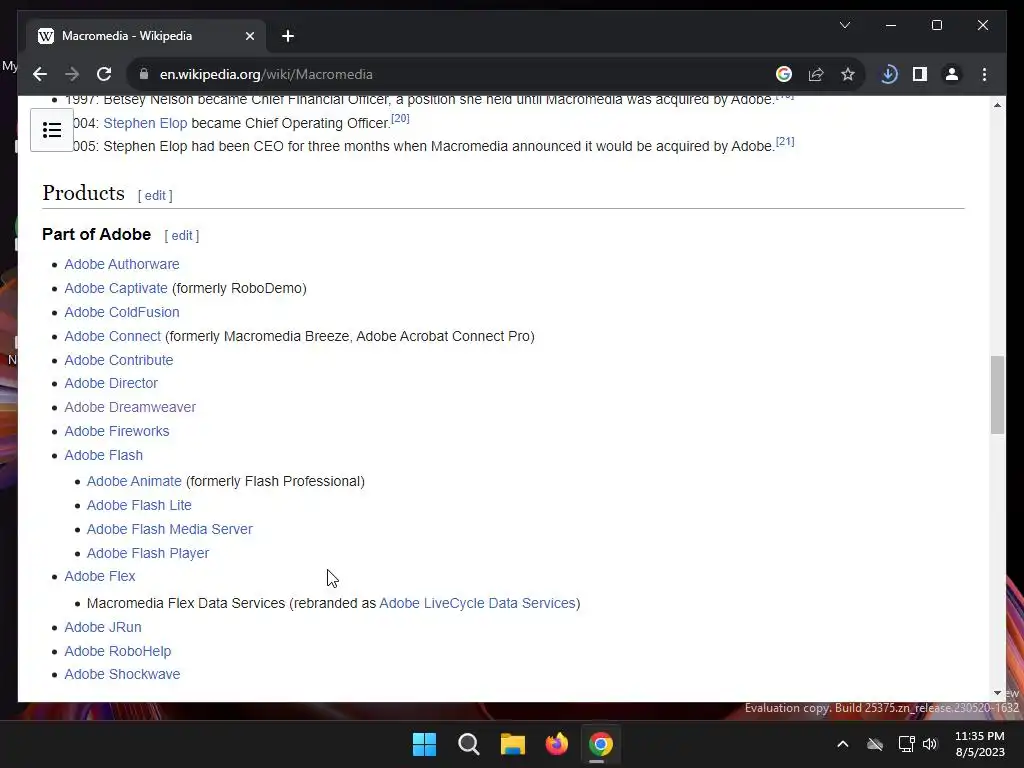Open network settings tray icon

pos(906,744)
